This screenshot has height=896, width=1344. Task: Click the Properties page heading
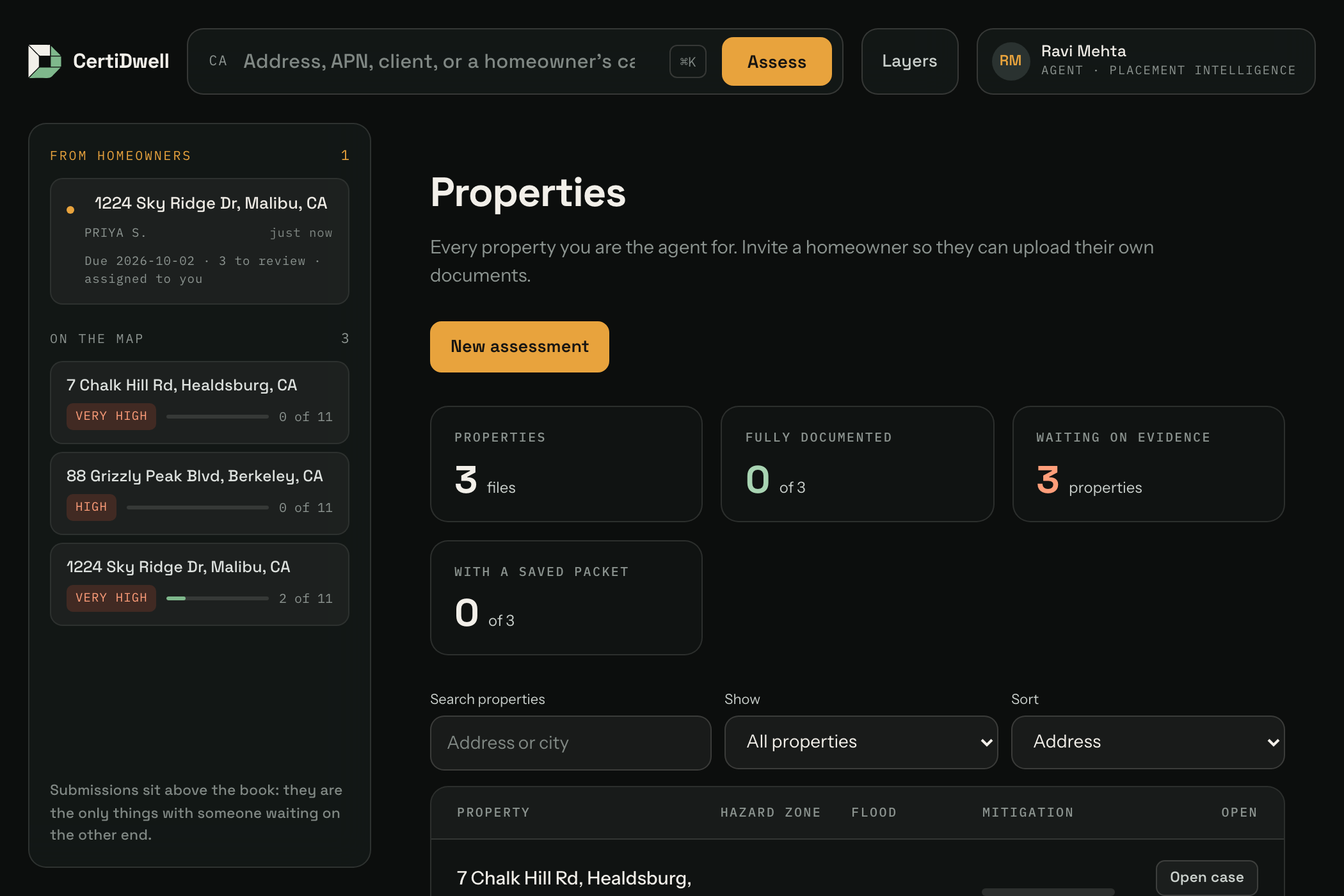click(528, 193)
